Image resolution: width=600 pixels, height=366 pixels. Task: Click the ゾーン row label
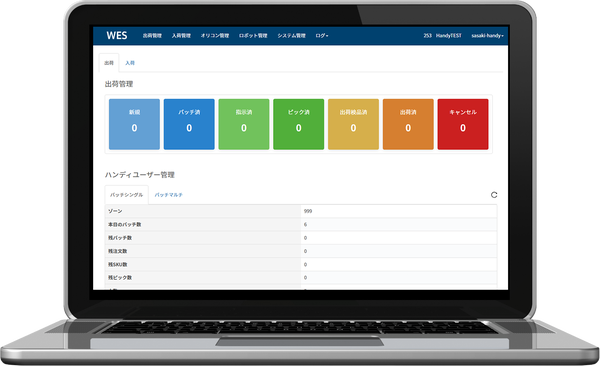pos(115,211)
